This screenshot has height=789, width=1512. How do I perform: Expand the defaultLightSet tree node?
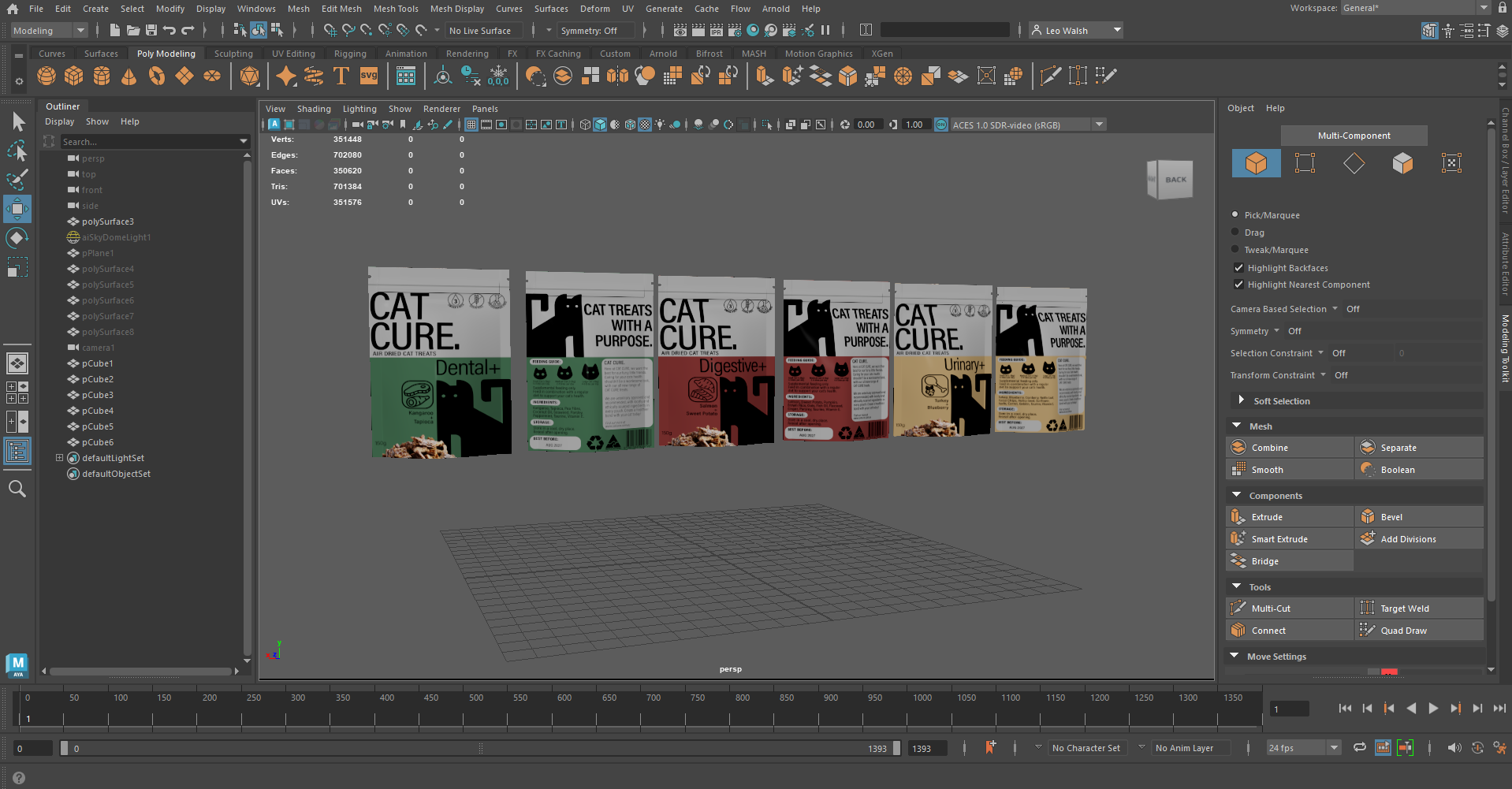59,458
